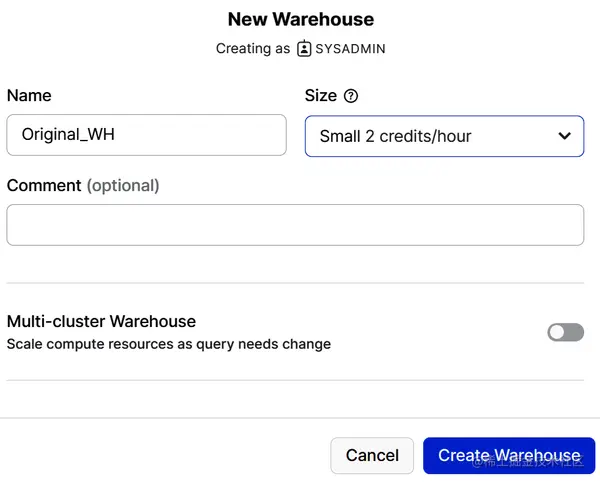Click the 'Name' field label
This screenshot has width=600, height=484.
point(29,96)
